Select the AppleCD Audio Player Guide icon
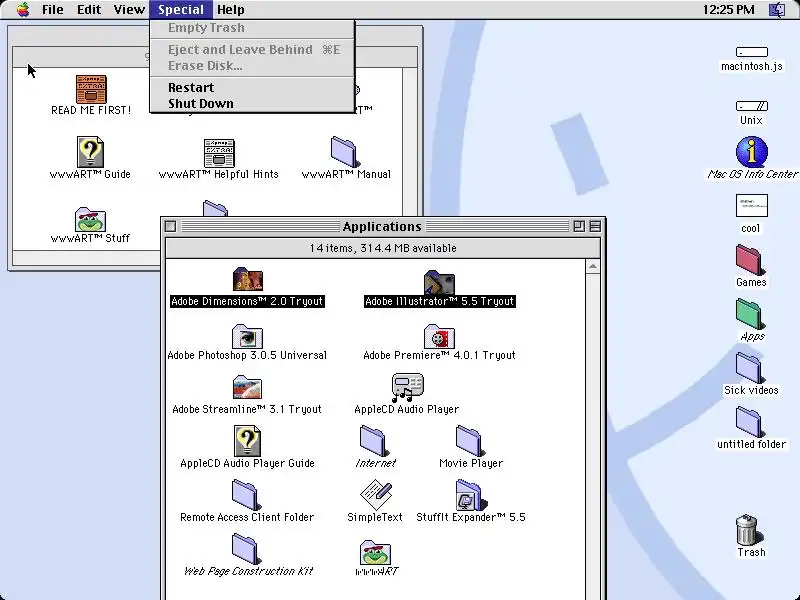 [x=247, y=441]
